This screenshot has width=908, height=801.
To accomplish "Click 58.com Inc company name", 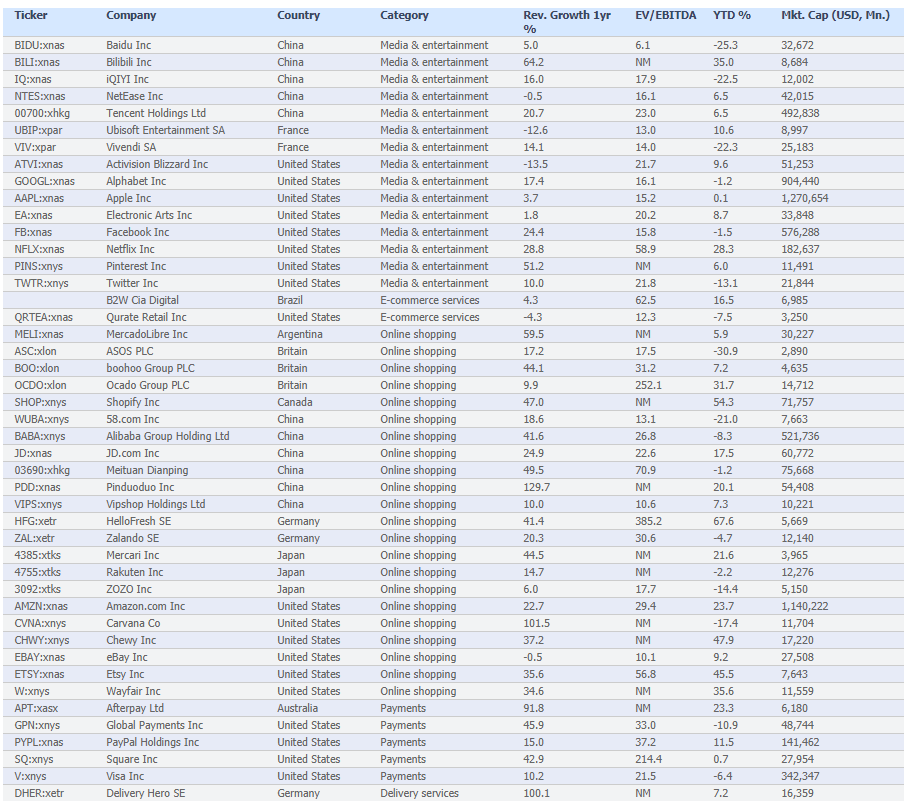I will [x=132, y=419].
